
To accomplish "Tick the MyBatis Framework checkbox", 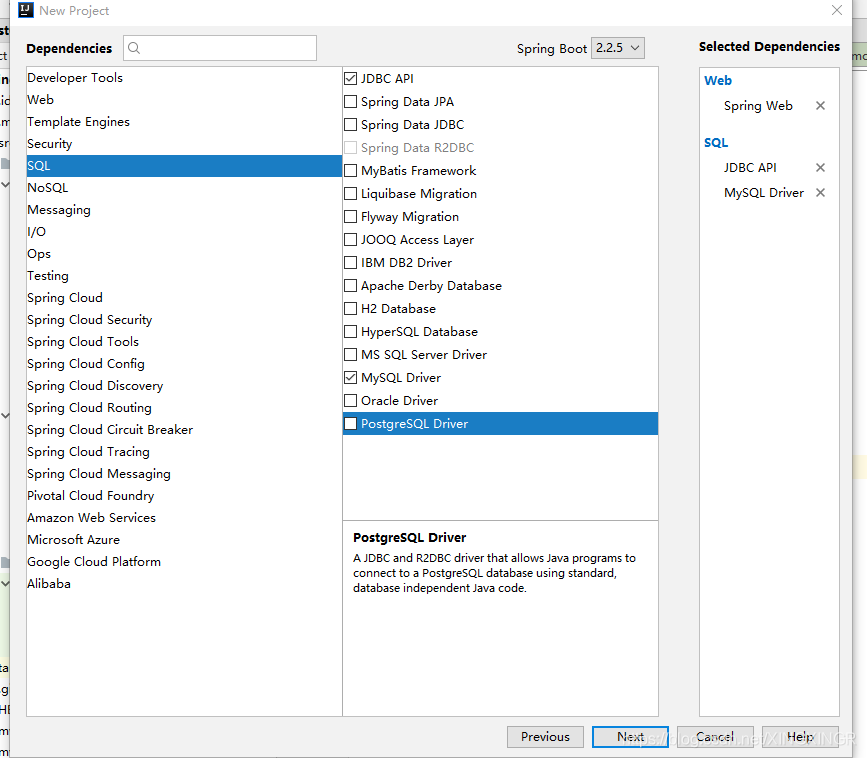I will 351,170.
